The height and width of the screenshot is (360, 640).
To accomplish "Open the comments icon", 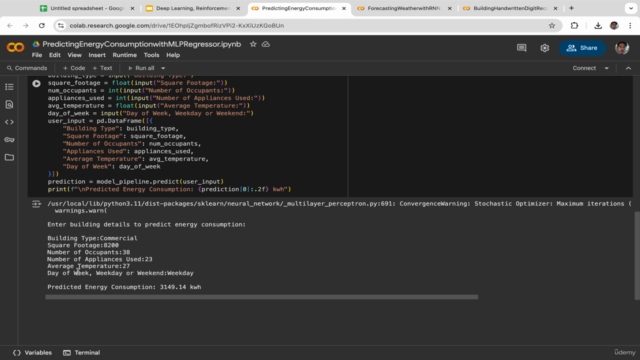I will tap(521, 48).
